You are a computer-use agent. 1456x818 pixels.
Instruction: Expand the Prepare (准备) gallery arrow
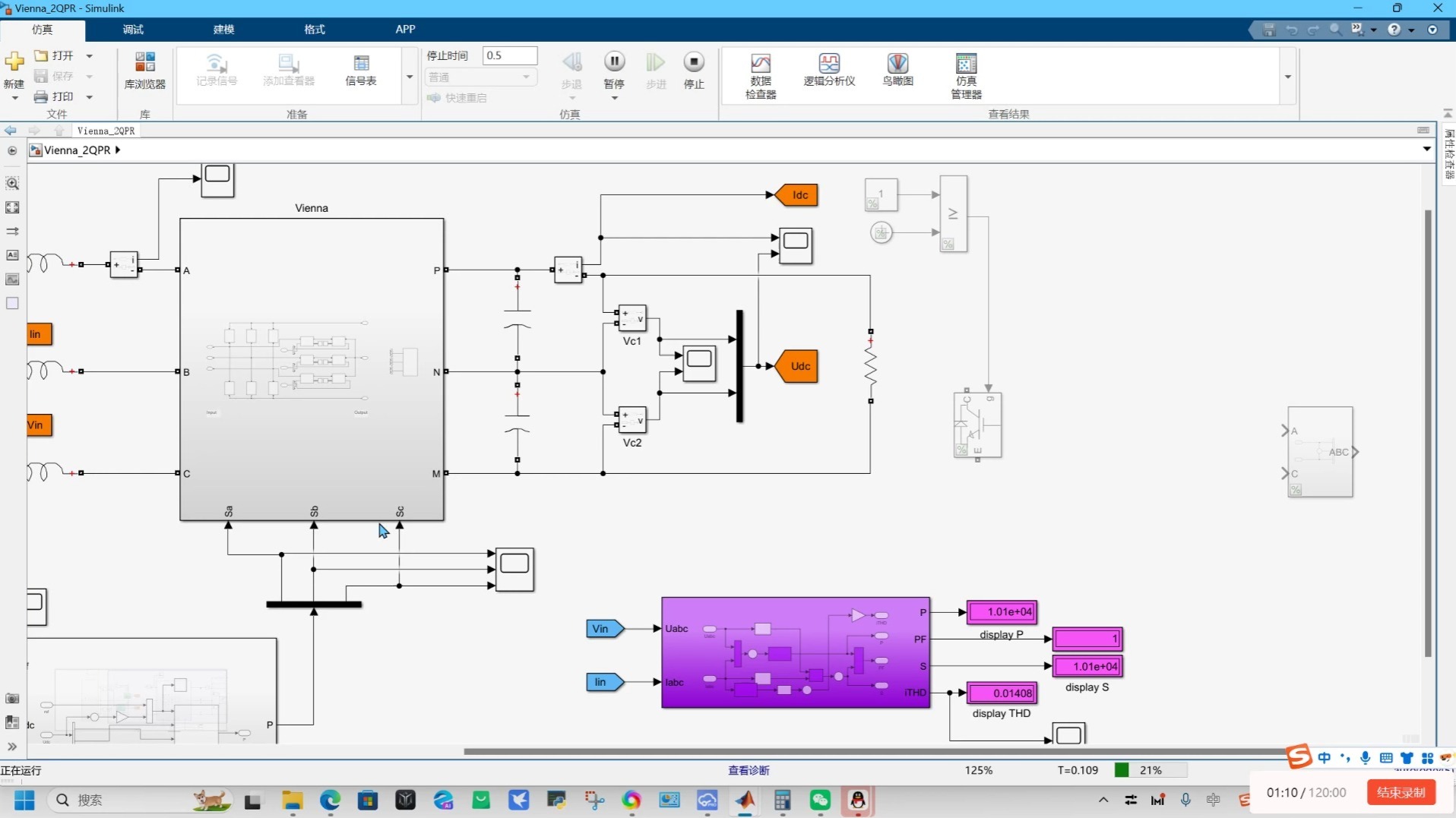[x=410, y=77]
